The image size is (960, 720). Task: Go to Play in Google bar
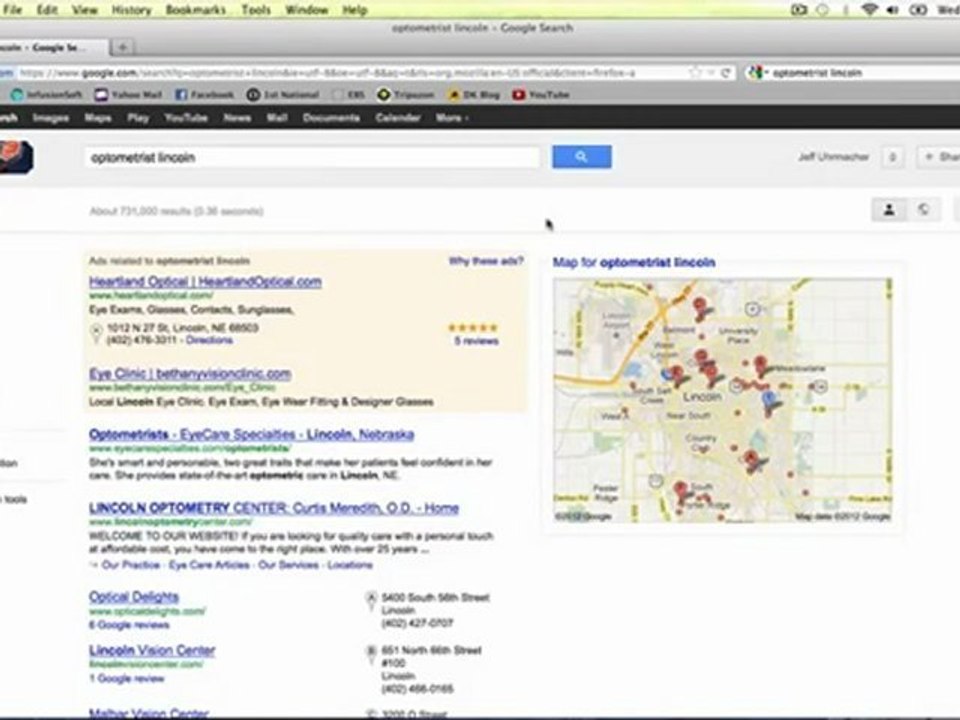tap(138, 118)
